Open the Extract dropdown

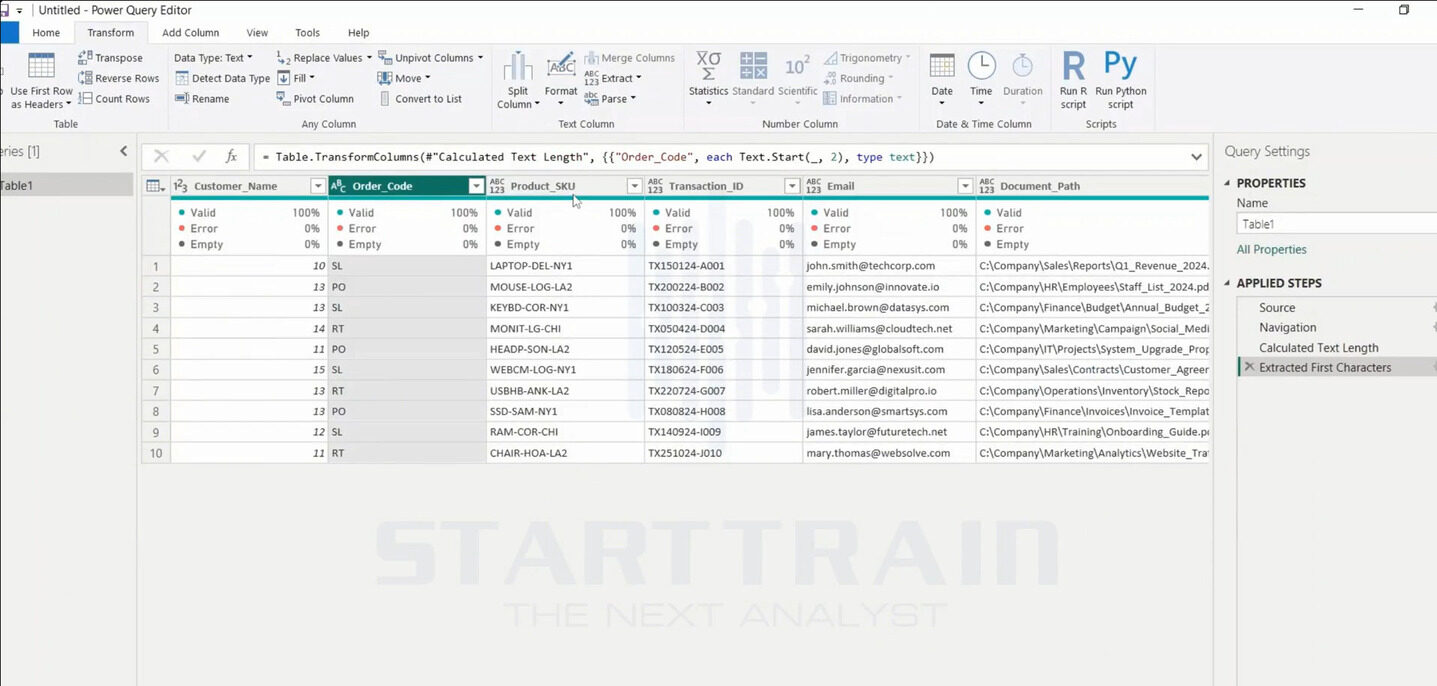(x=613, y=78)
